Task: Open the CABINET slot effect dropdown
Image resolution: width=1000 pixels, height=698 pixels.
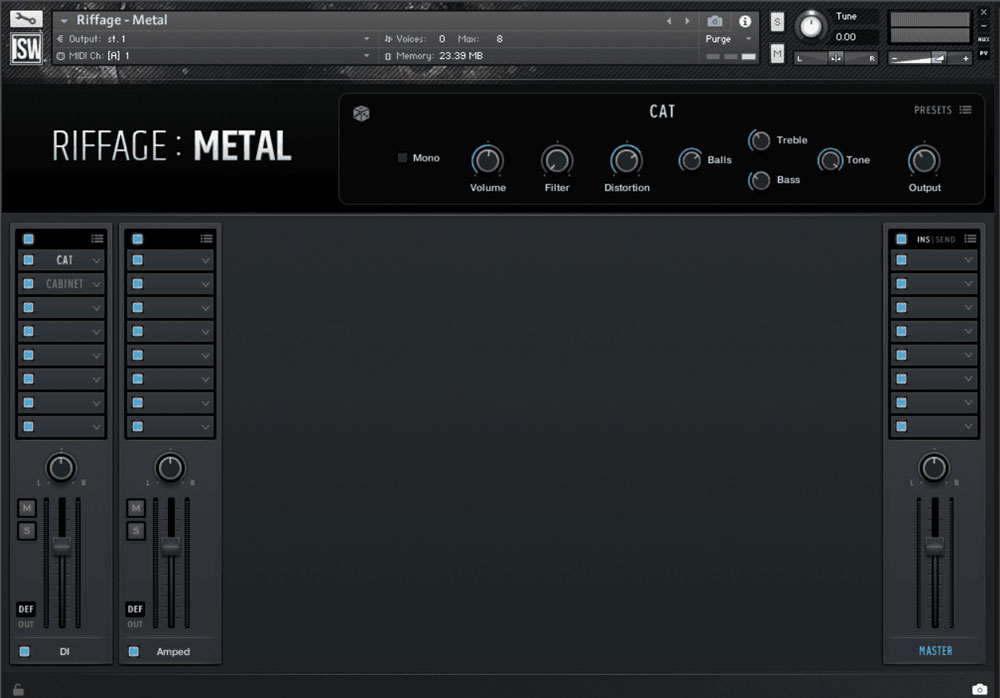Action: tap(96, 284)
